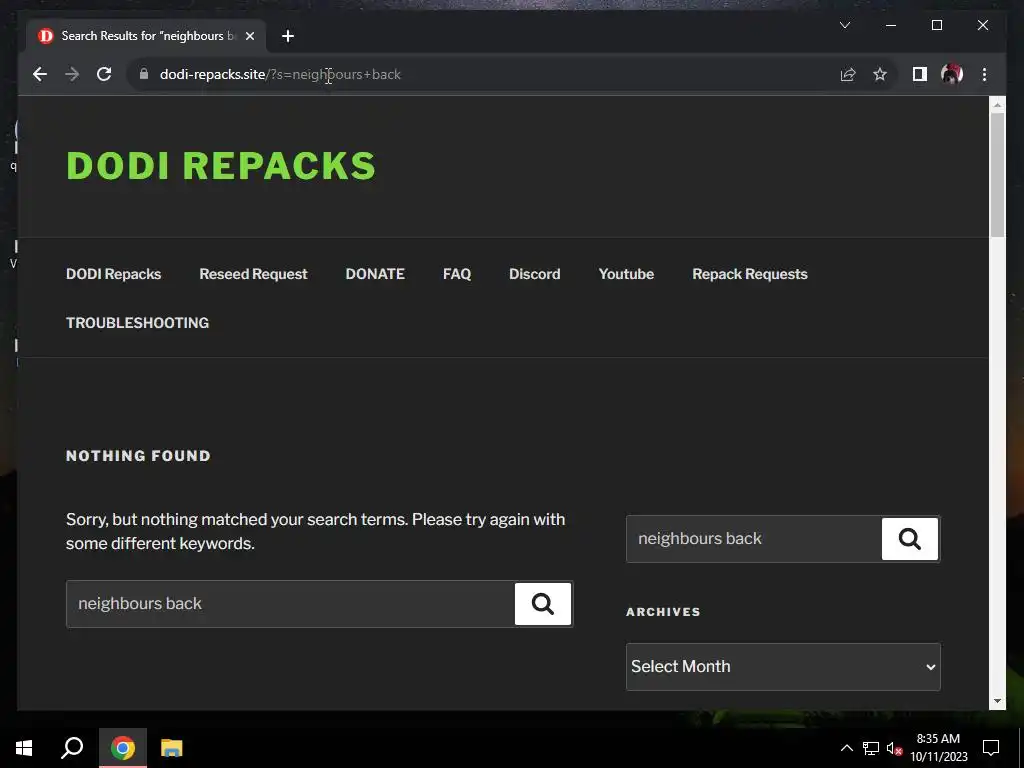Open the Chrome three-dot menu
The image size is (1024, 768).
point(984,74)
